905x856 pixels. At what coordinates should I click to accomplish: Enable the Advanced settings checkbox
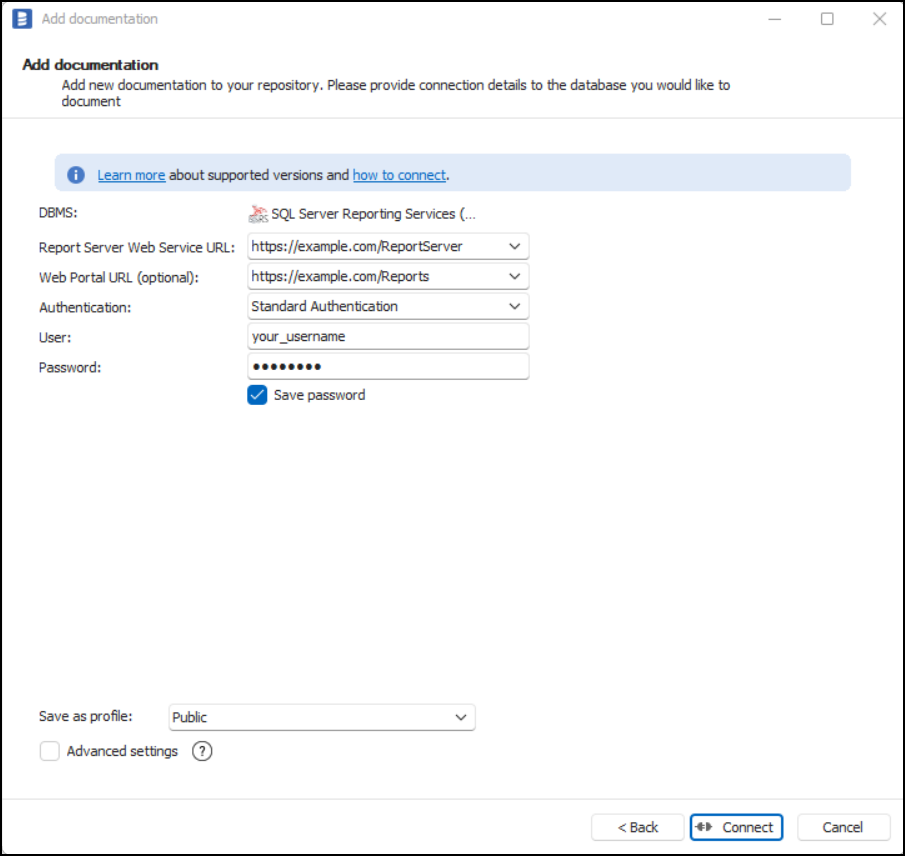click(x=50, y=751)
